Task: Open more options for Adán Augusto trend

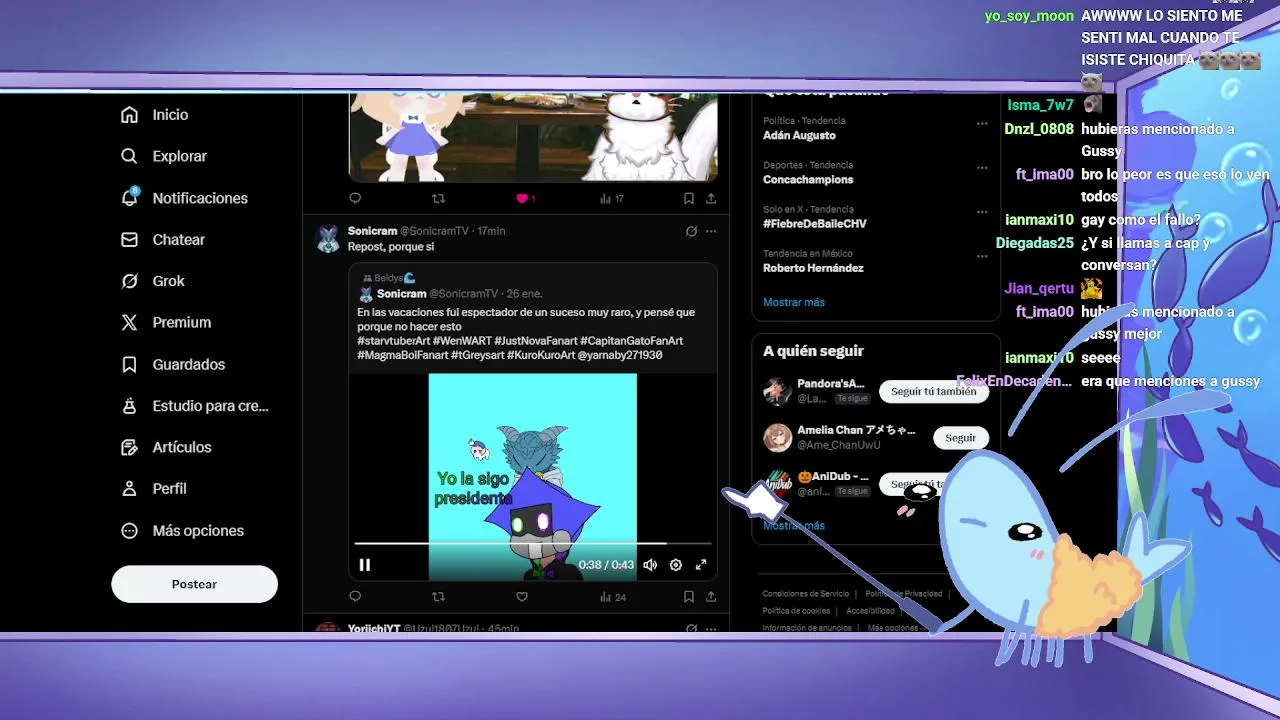Action: pyautogui.click(x=982, y=124)
